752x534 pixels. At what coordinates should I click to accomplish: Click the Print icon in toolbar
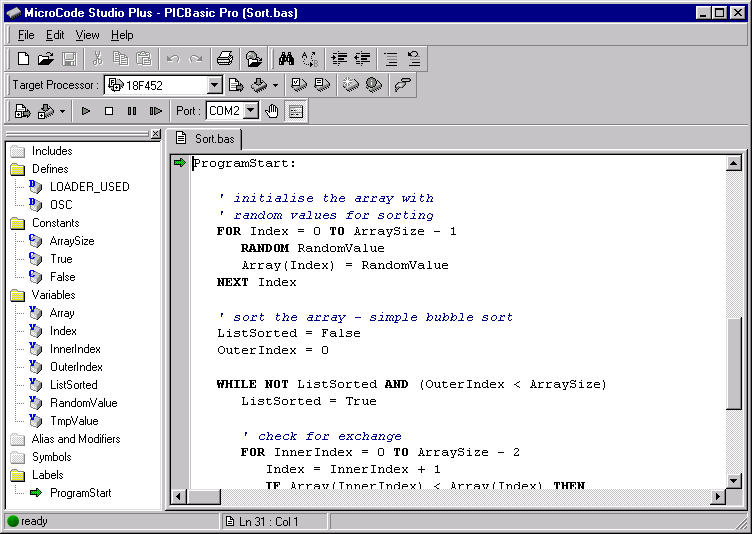point(226,59)
